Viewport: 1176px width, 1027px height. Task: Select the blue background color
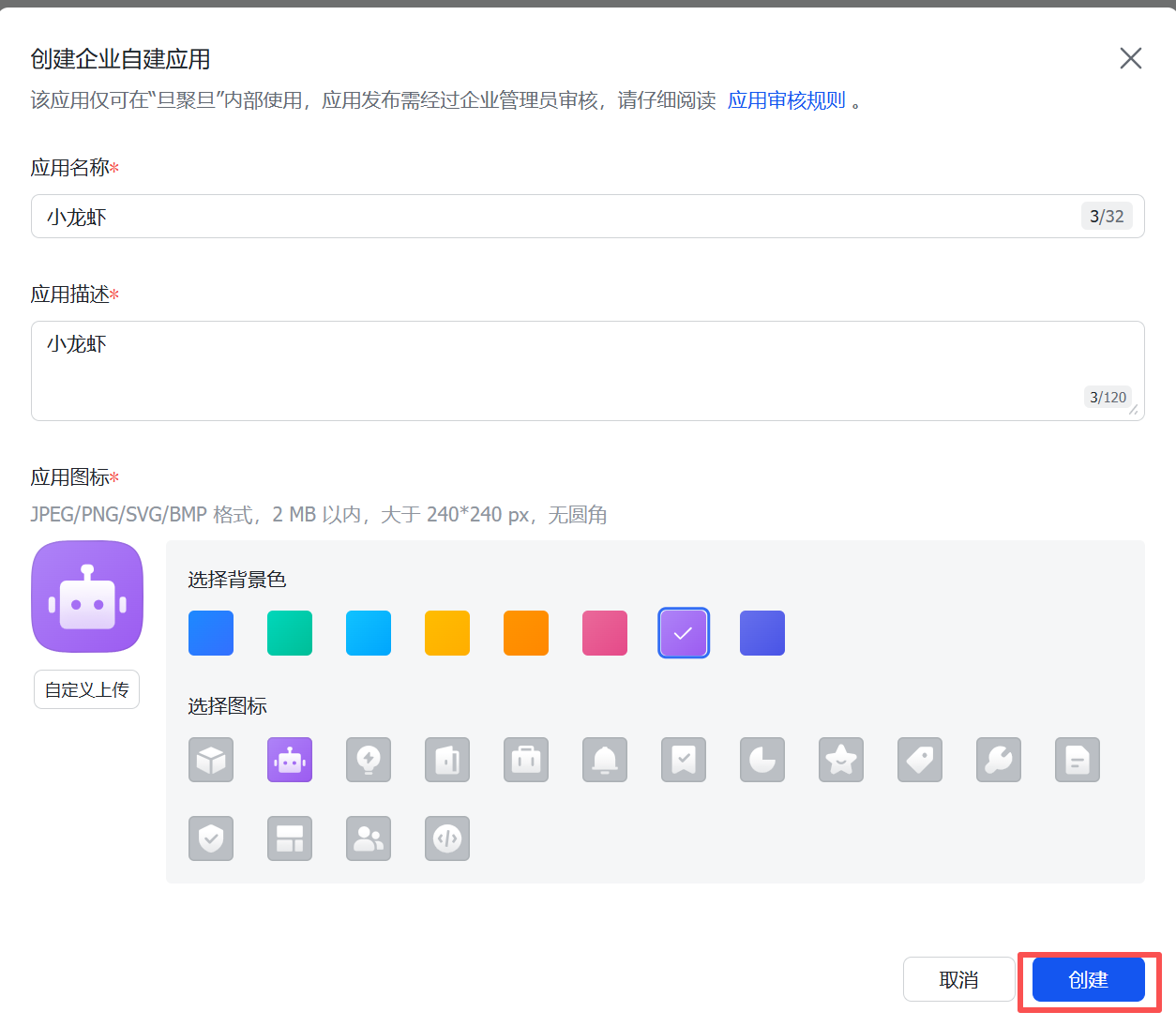[x=211, y=633]
